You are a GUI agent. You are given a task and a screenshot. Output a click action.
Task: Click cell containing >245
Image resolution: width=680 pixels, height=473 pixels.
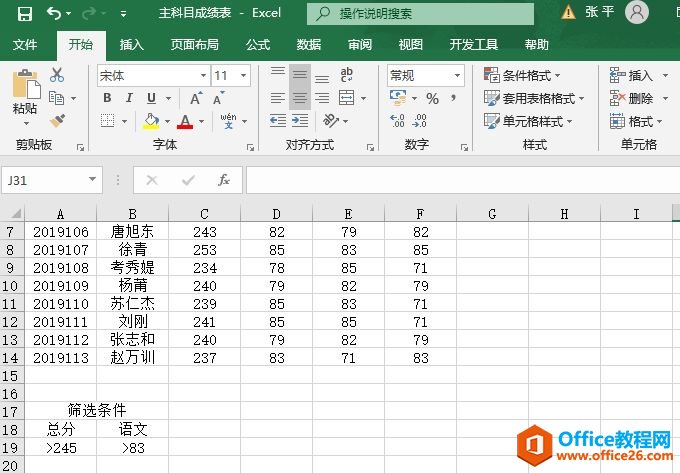61,448
